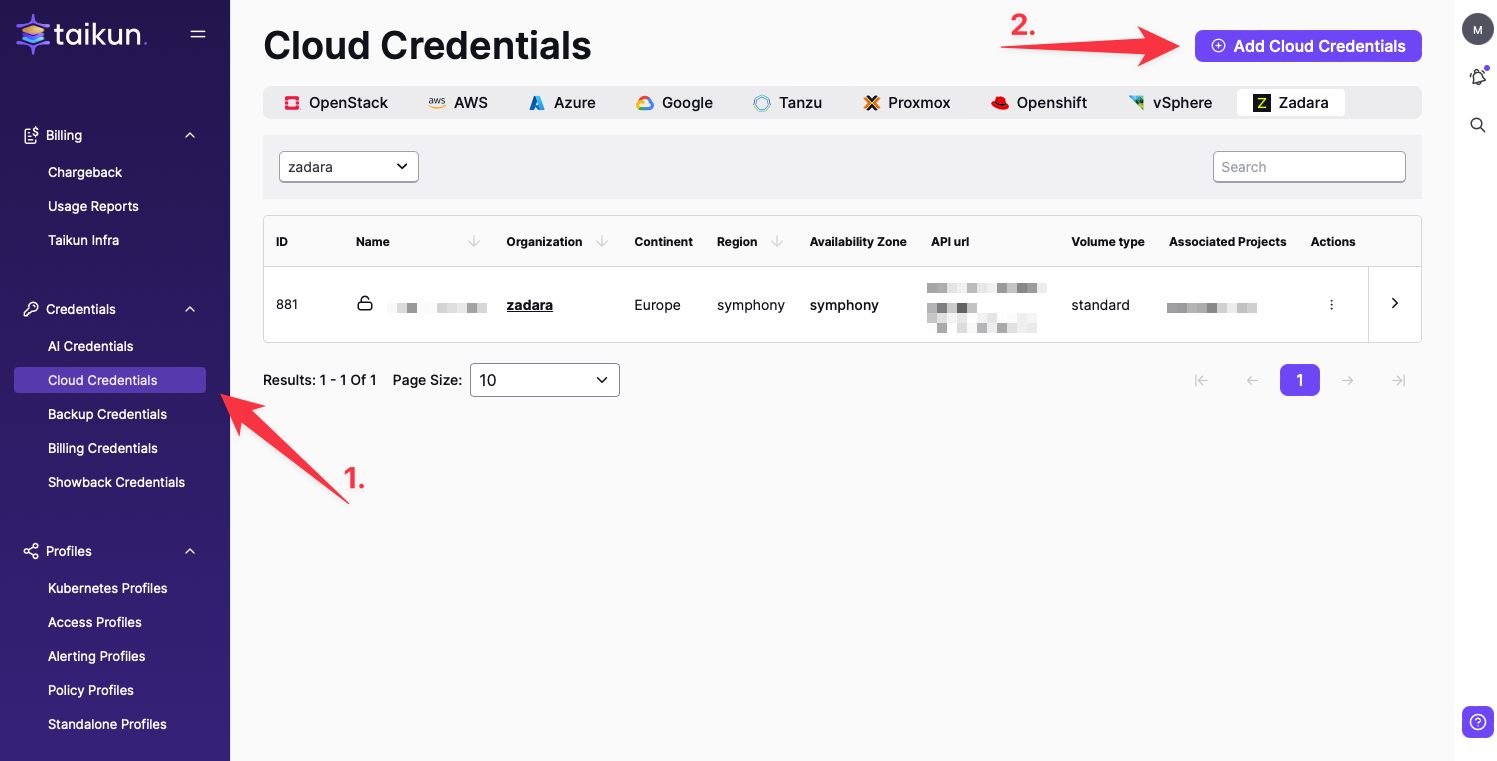
Task: Sort table by Name column
Action: [x=474, y=241]
